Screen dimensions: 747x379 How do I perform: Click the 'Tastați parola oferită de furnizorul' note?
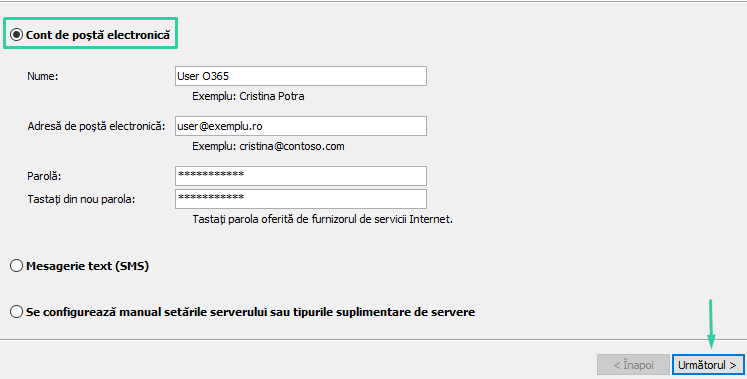click(x=323, y=219)
